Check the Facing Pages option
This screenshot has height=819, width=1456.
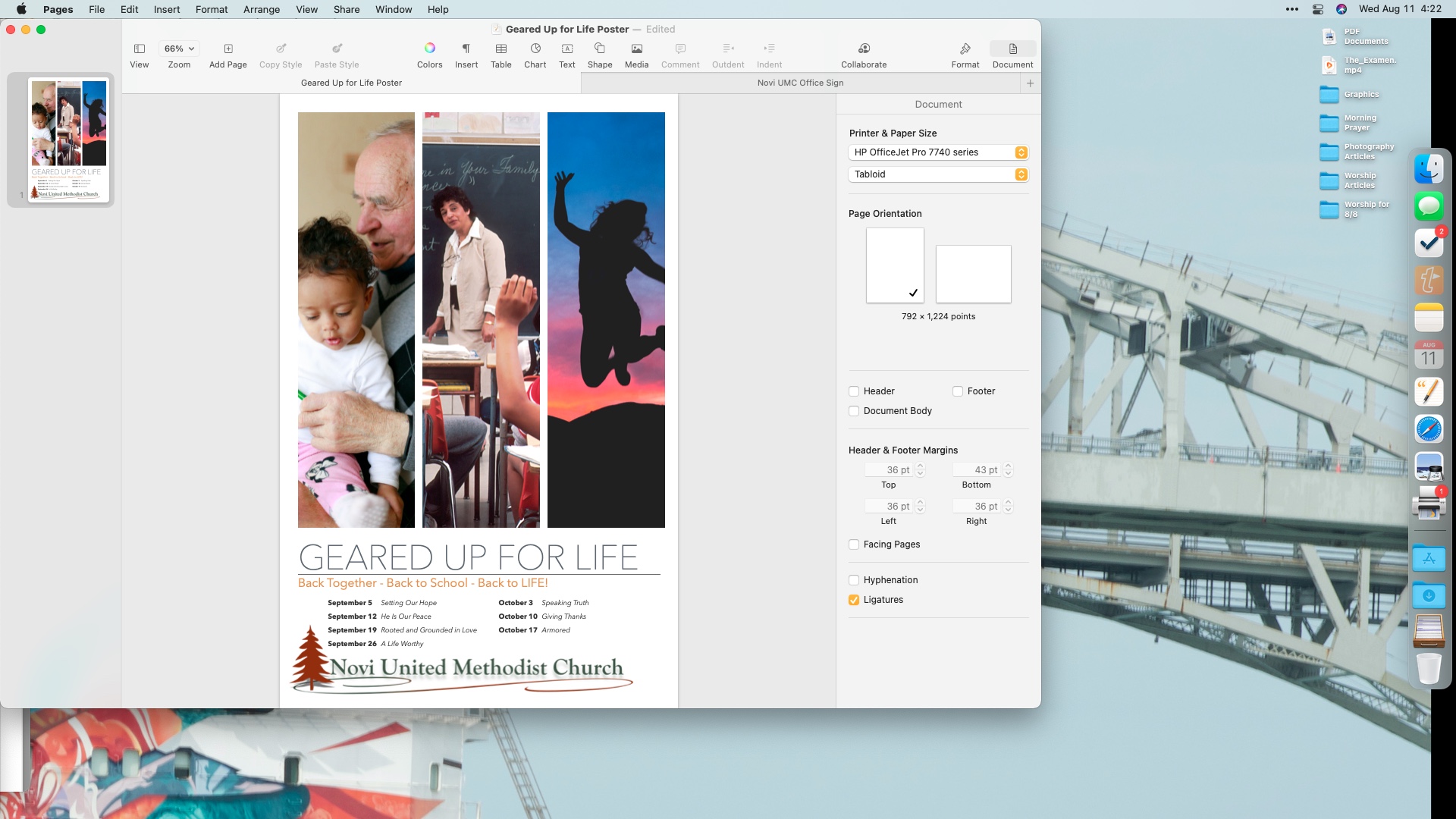[854, 544]
